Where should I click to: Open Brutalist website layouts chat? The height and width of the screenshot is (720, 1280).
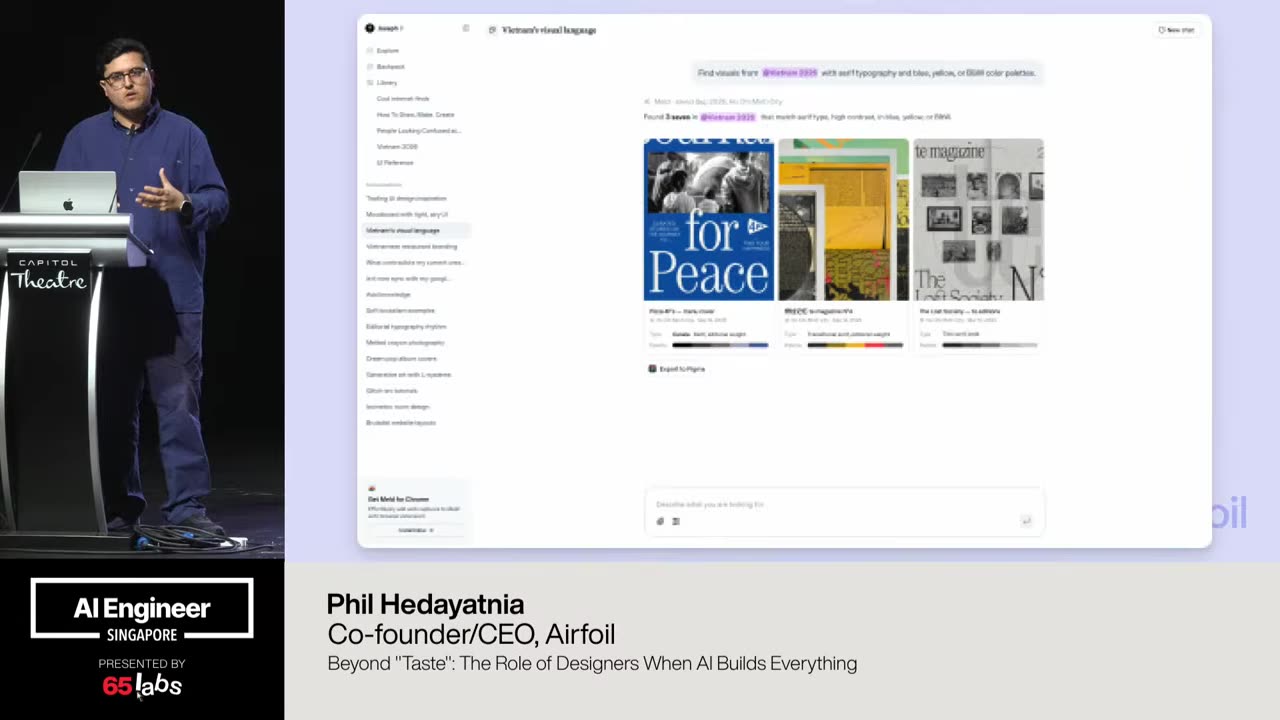click(x=400, y=422)
